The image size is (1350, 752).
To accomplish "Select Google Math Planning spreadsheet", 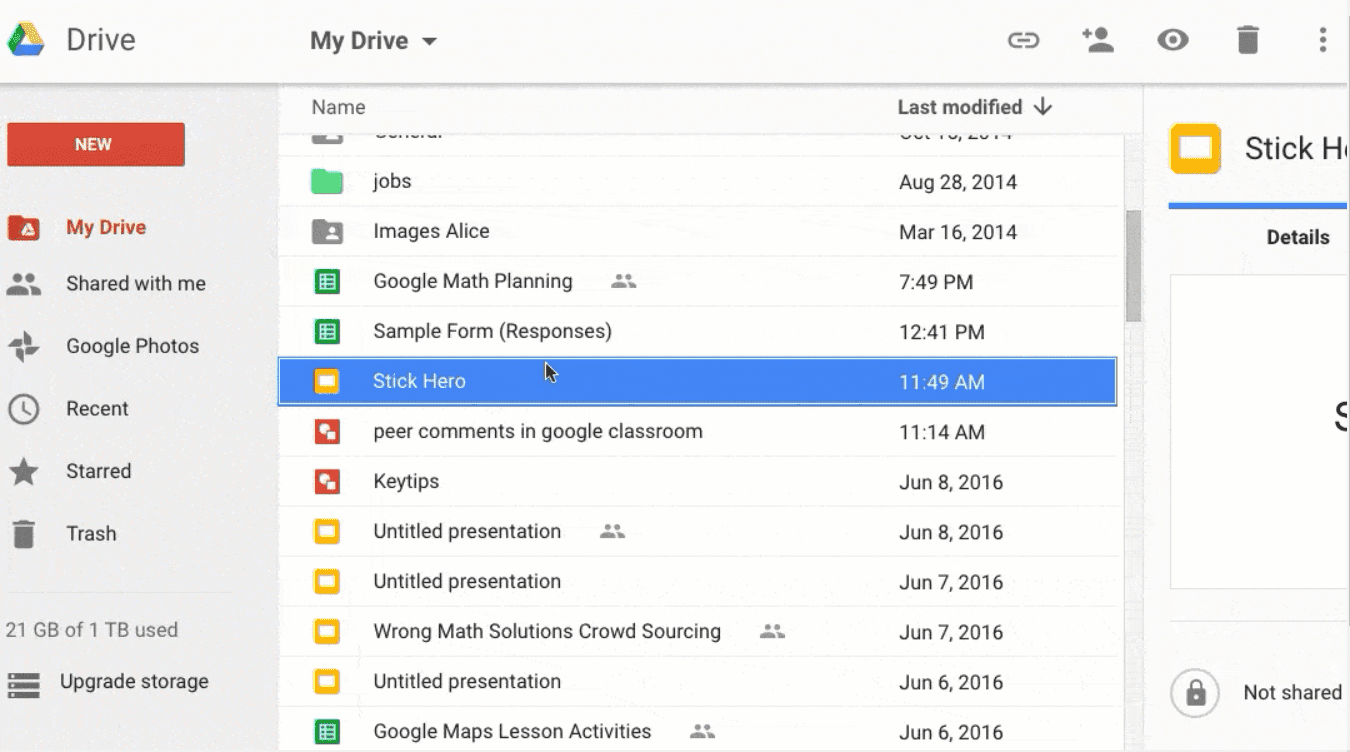I will click(697, 281).
